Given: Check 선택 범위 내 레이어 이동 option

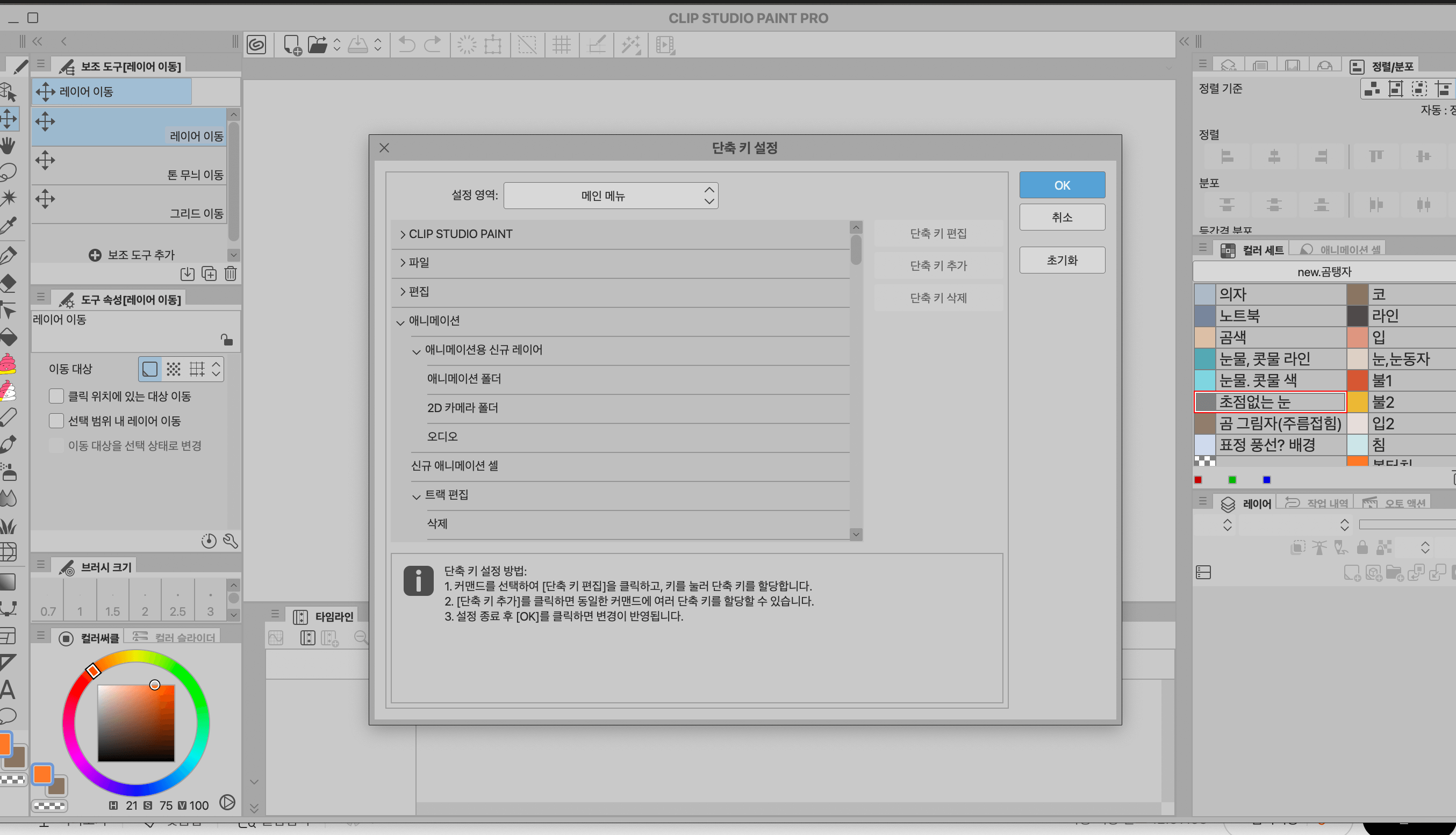Looking at the screenshot, I should (56, 421).
